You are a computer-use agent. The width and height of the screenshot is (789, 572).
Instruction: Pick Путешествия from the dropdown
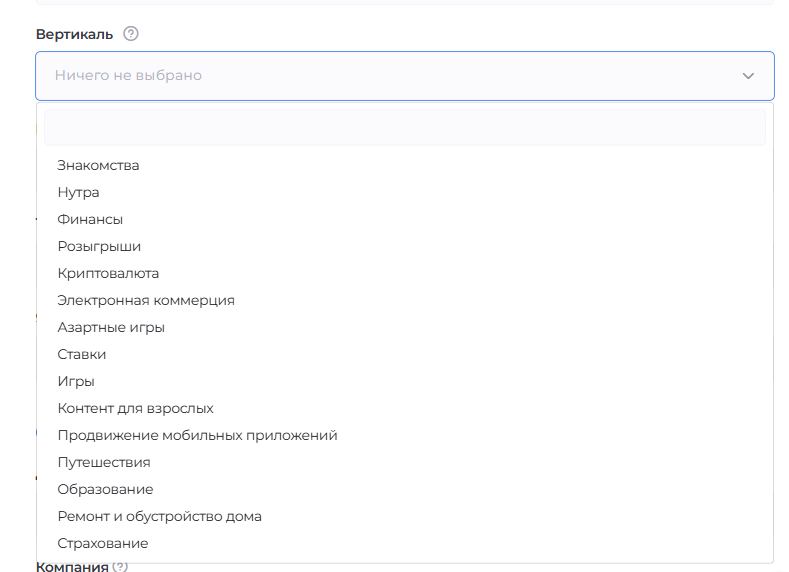click(104, 462)
